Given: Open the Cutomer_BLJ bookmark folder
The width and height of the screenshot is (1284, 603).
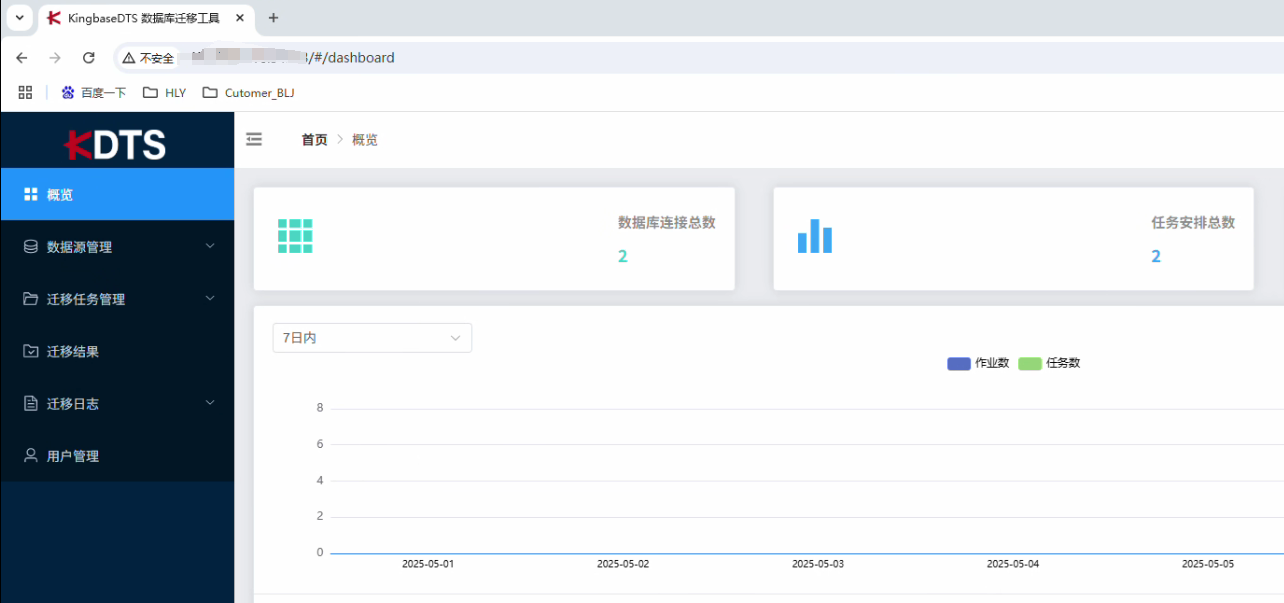Looking at the screenshot, I should click(248, 92).
